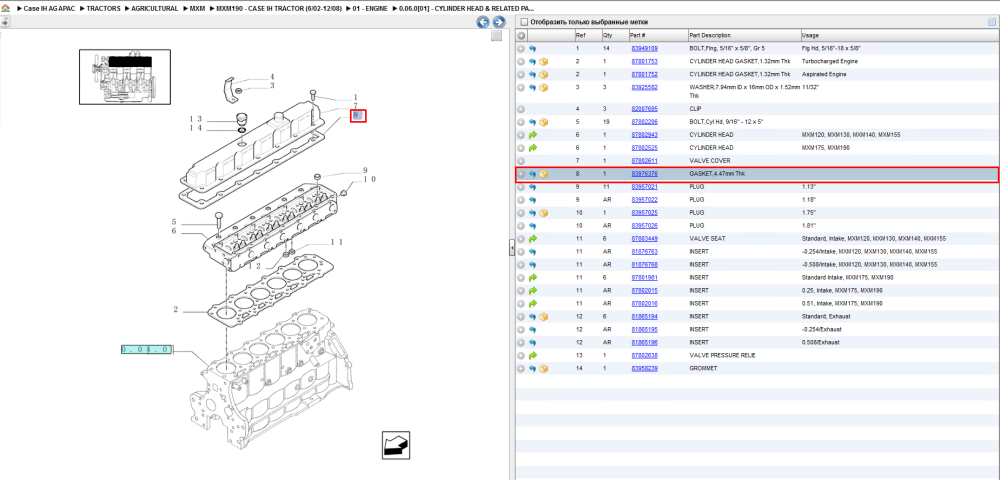Open the AGRICULTURAL breadcrumb

[154, 9]
